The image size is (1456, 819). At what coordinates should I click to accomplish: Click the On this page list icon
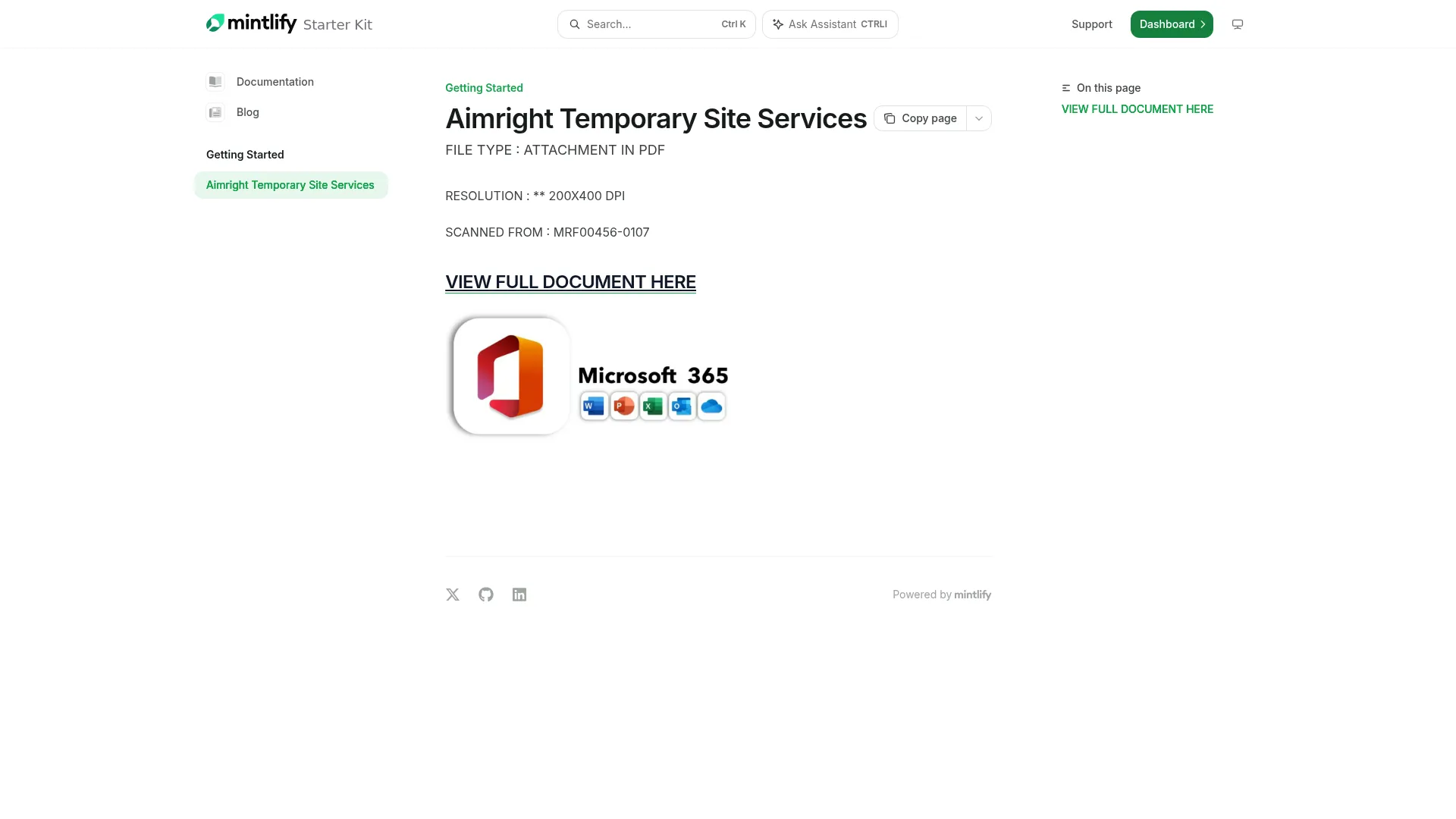point(1066,88)
